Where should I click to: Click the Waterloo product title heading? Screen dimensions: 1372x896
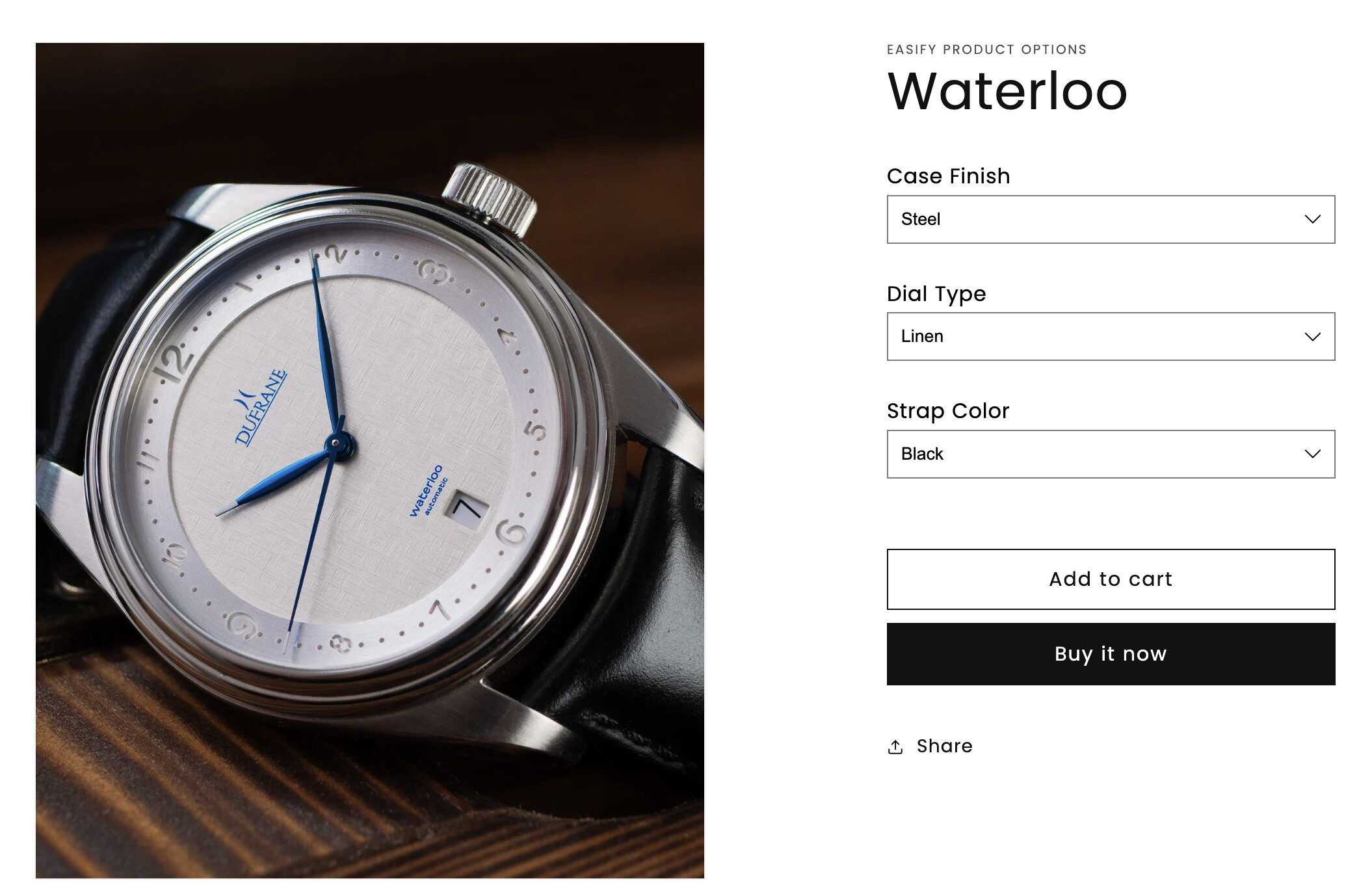(x=1007, y=92)
